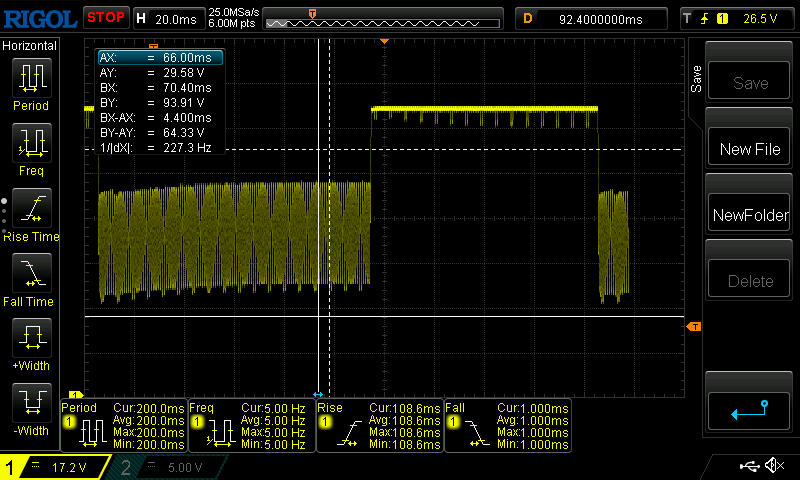This screenshot has width=800, height=480.
Task: Click the speaker mute icon
Action: [x=773, y=466]
